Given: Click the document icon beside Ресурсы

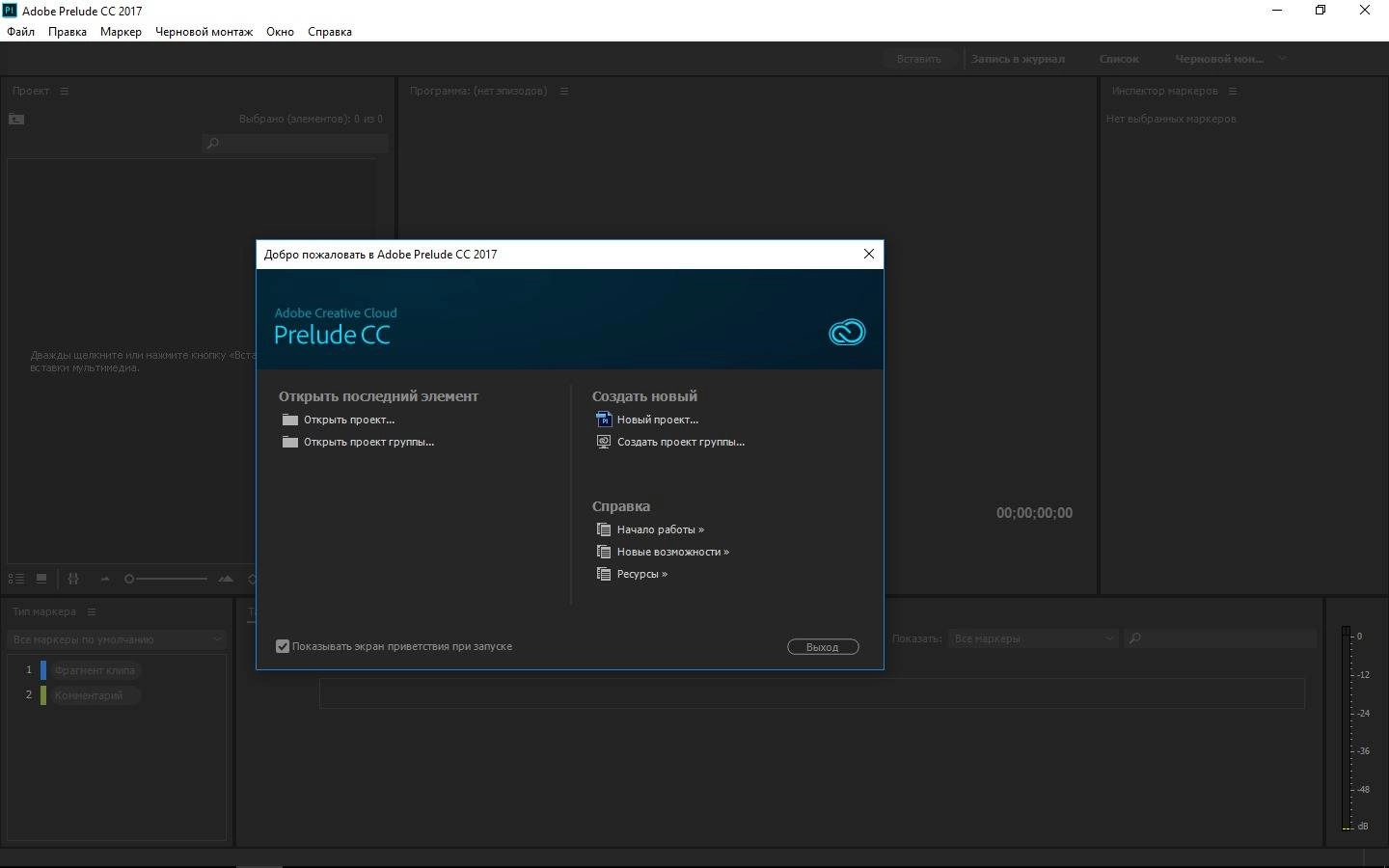Looking at the screenshot, I should [x=604, y=574].
